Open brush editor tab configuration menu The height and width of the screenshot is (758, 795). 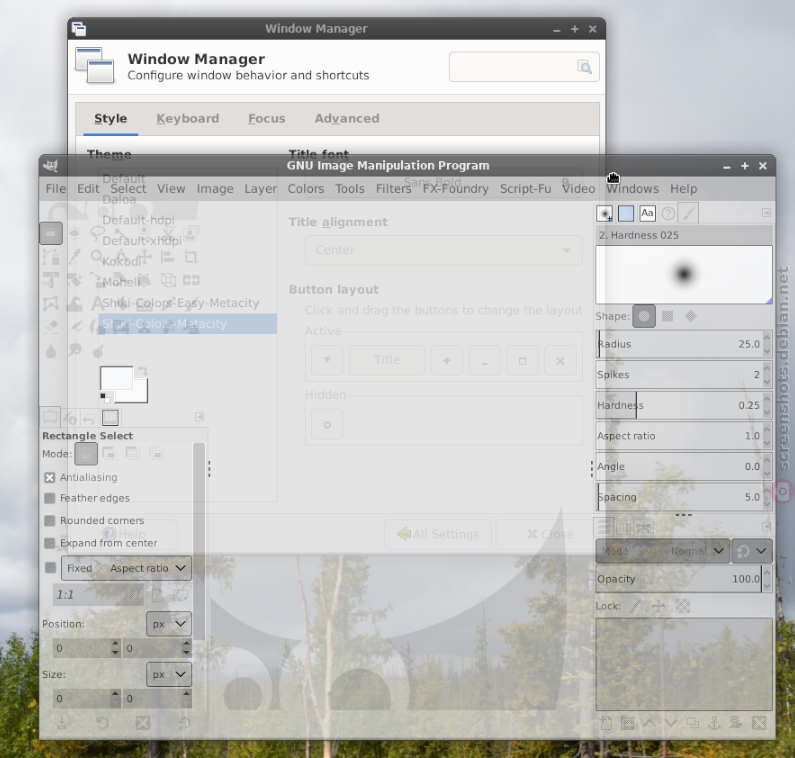[766, 212]
